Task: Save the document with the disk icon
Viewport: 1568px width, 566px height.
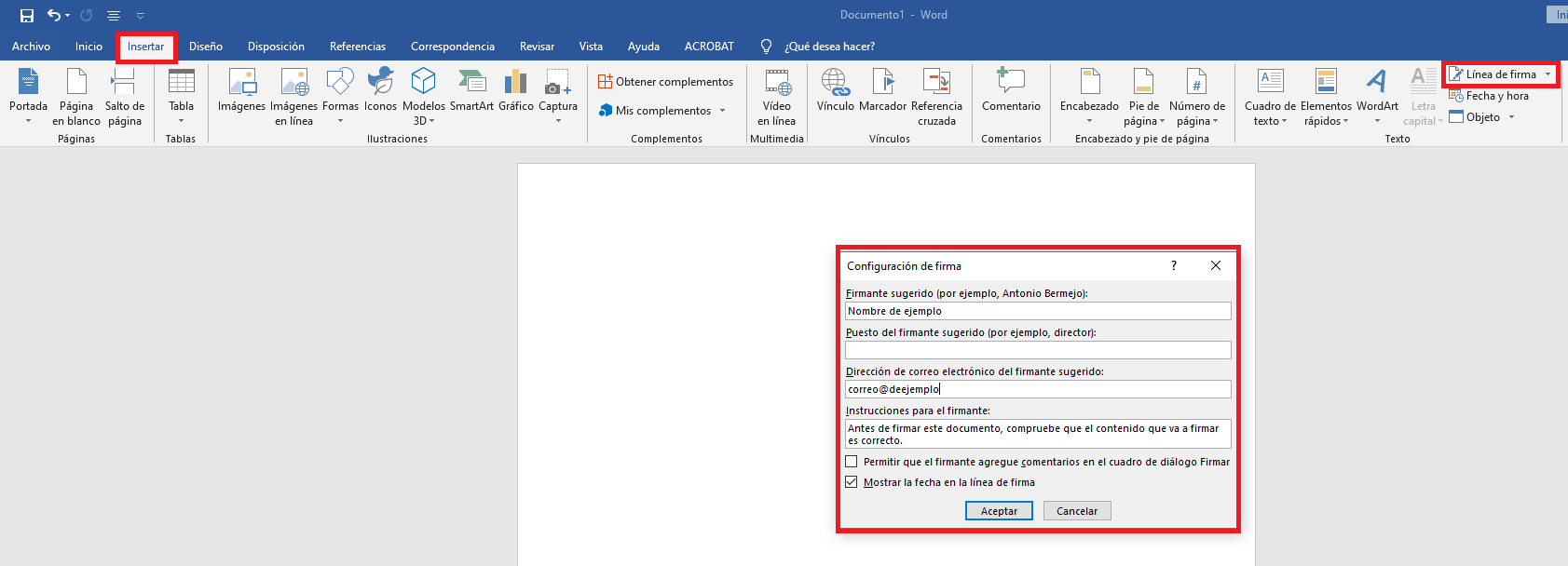Action: point(27,15)
